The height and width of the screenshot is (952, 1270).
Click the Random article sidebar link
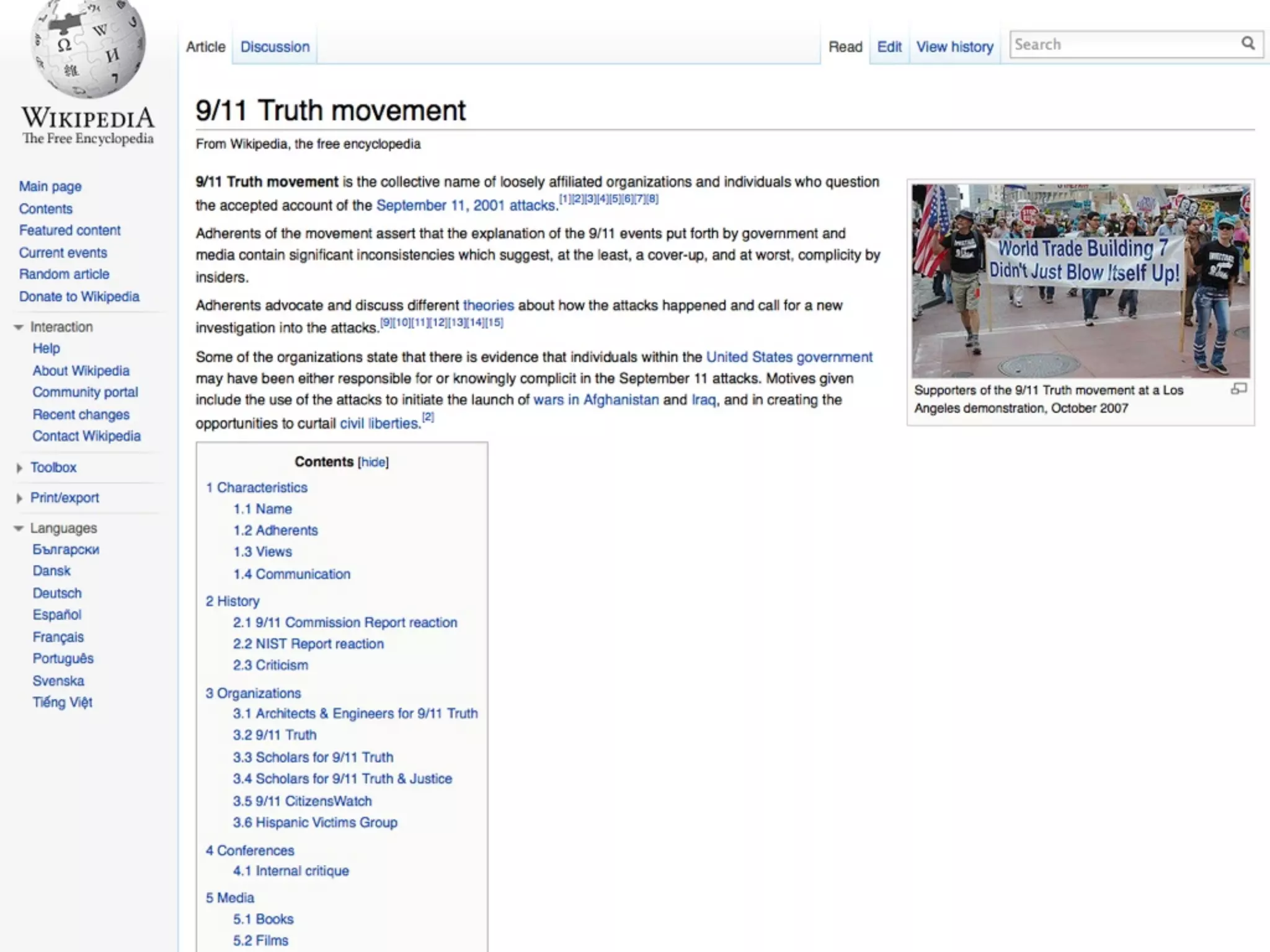pos(64,275)
